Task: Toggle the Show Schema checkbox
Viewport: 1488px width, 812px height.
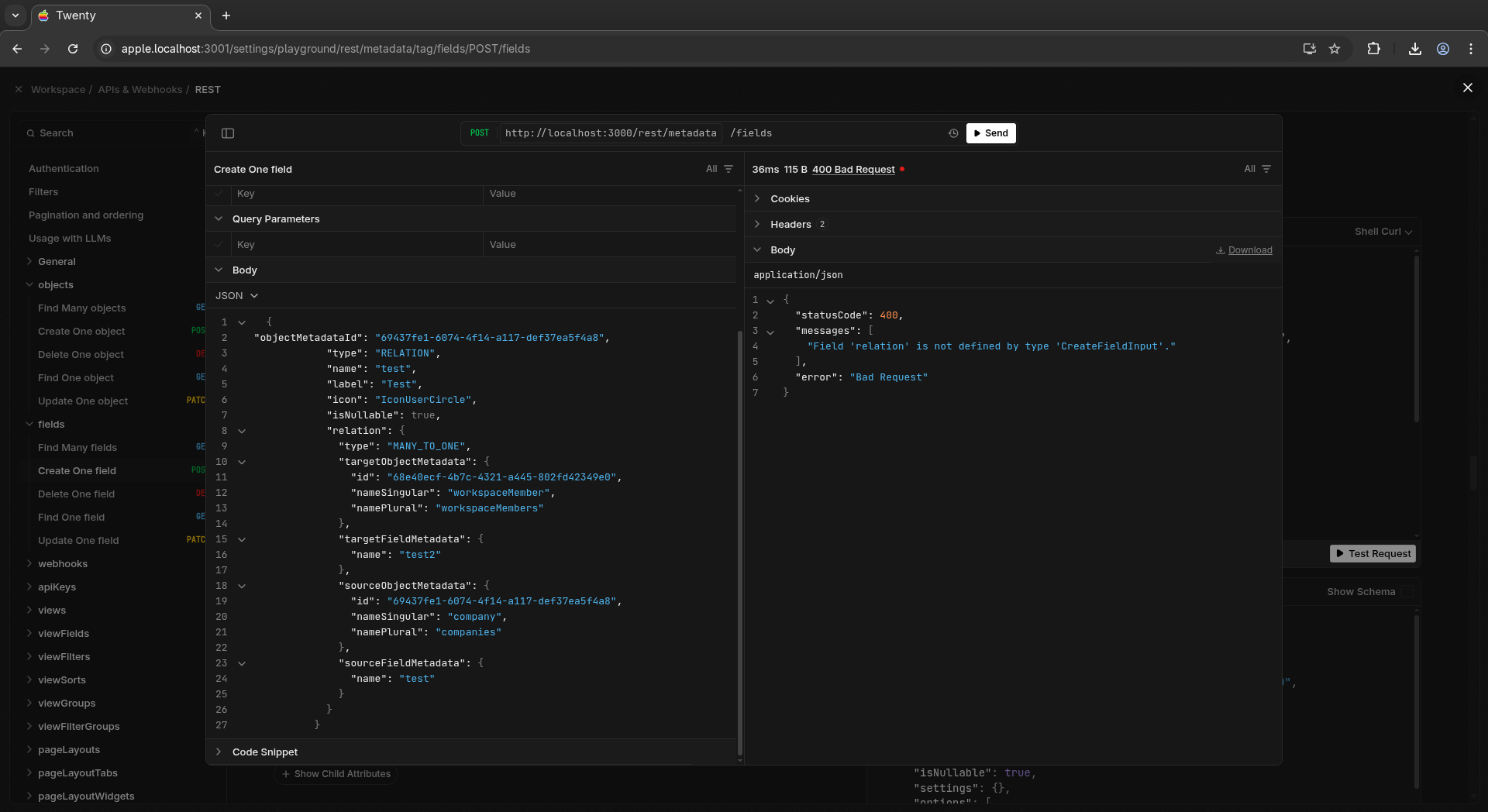Action: click(1407, 592)
